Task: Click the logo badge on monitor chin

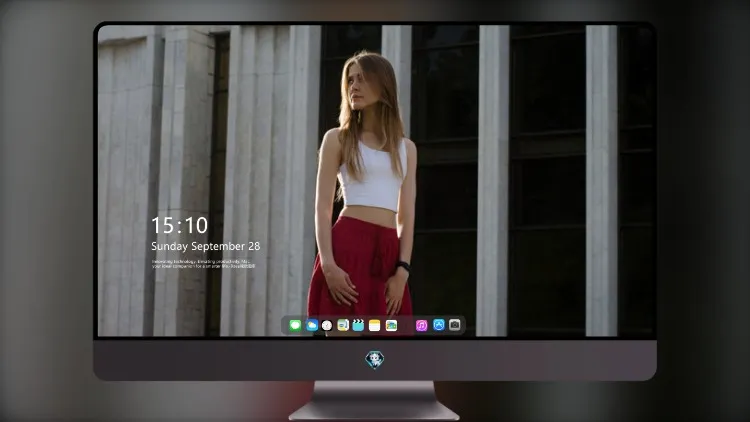Action: point(375,360)
